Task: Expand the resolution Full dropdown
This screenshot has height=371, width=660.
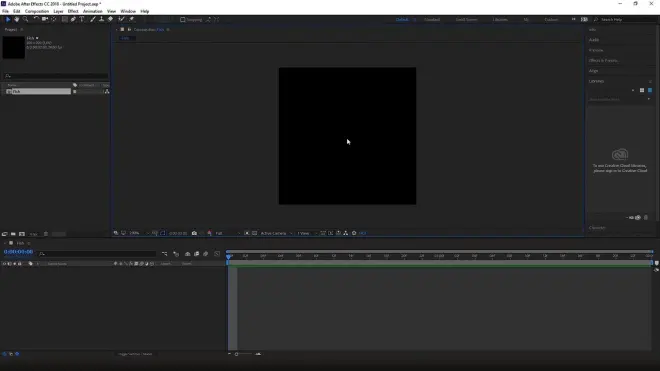Action: point(228,233)
